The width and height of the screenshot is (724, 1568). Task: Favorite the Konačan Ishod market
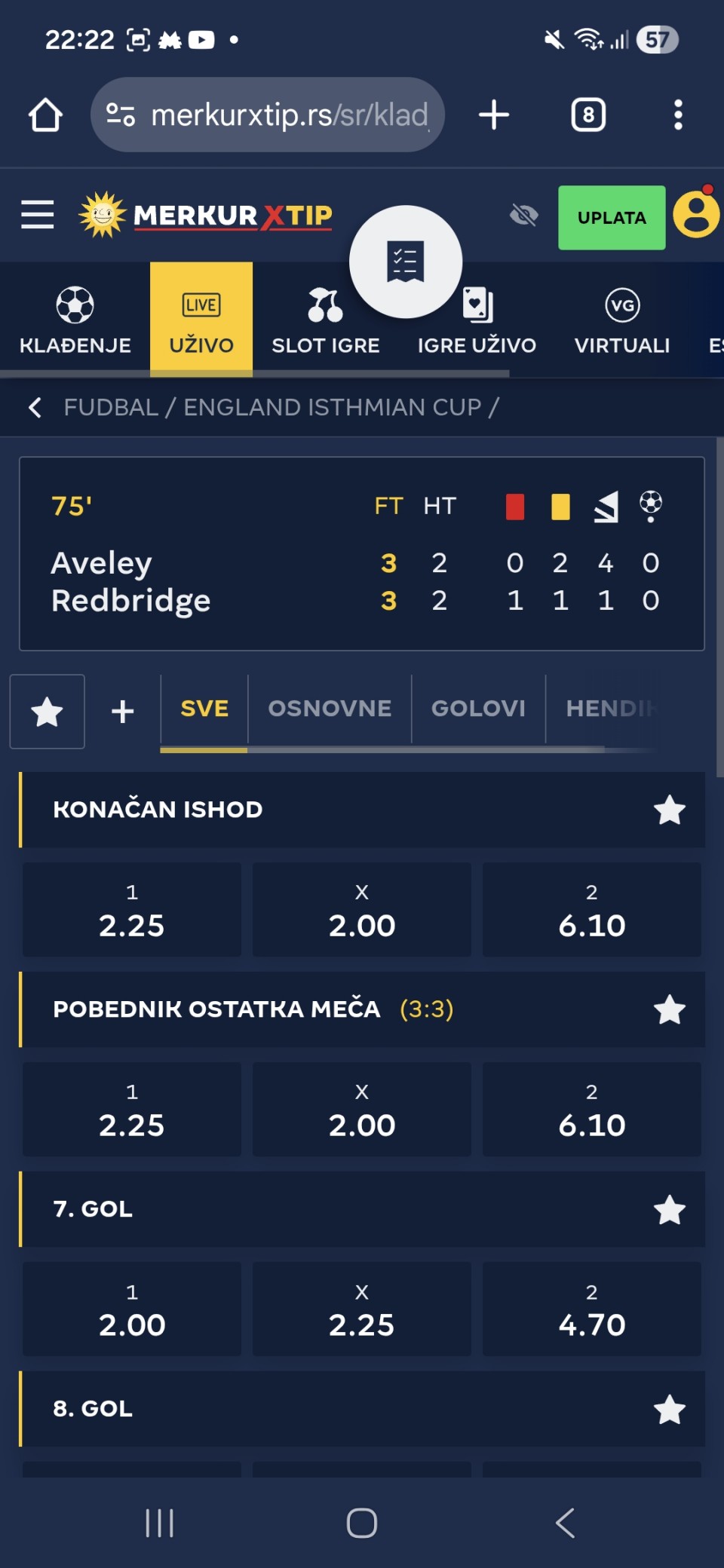coord(669,810)
